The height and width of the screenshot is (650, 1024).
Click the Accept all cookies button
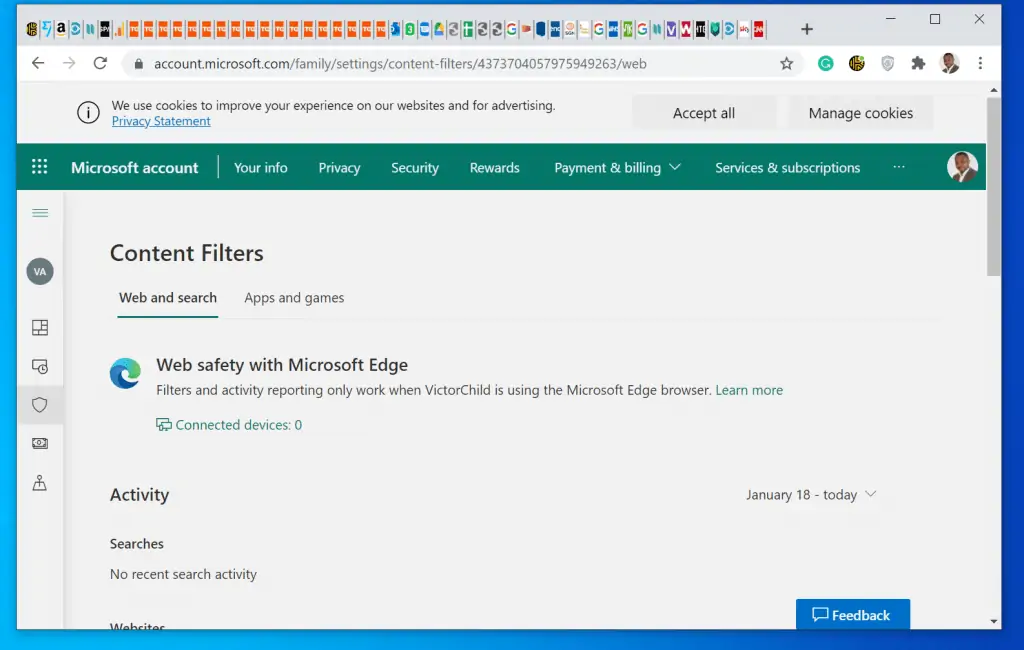pos(703,113)
